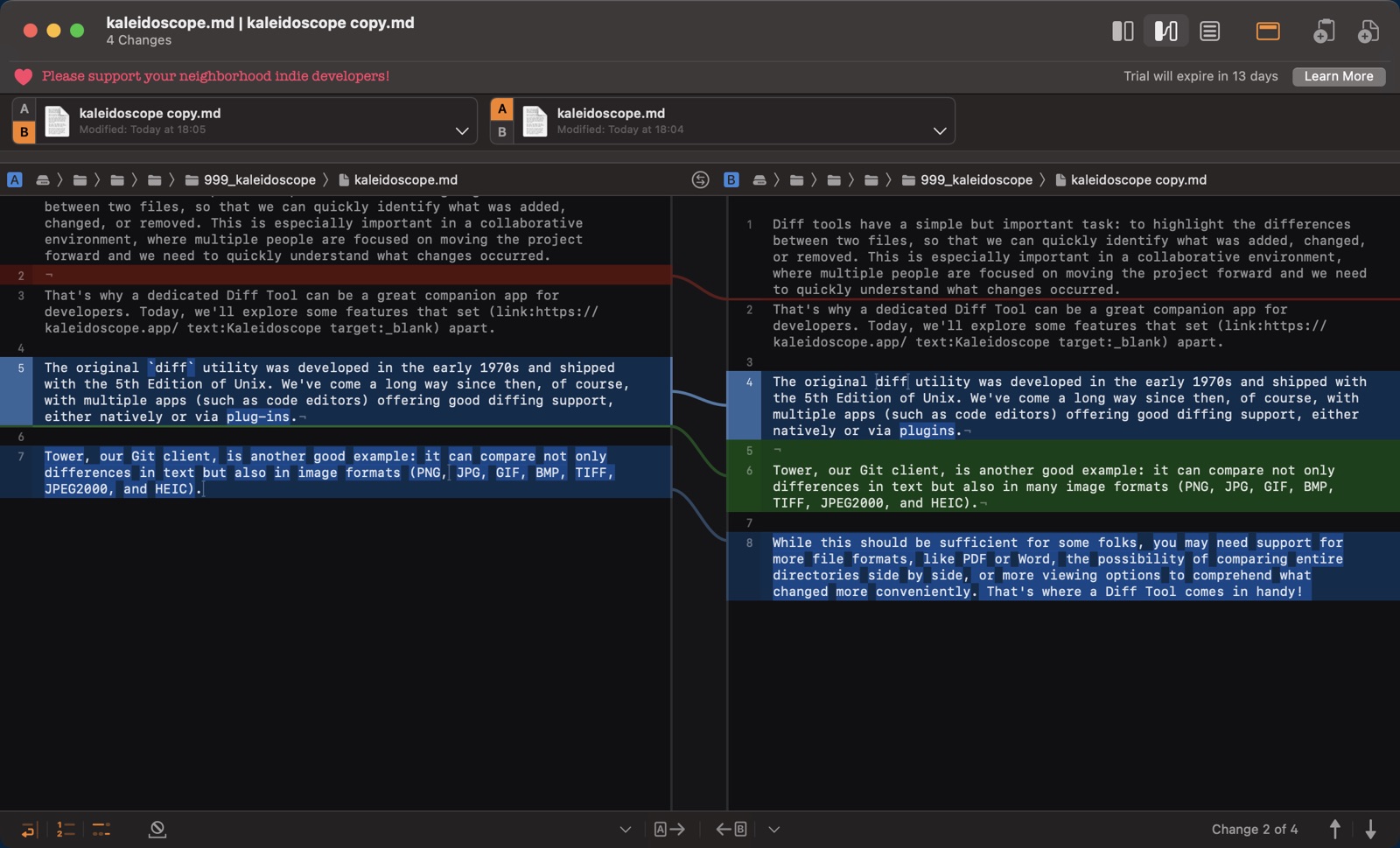Open the kaleidoscope.md file selector dropdown

pos(941,130)
